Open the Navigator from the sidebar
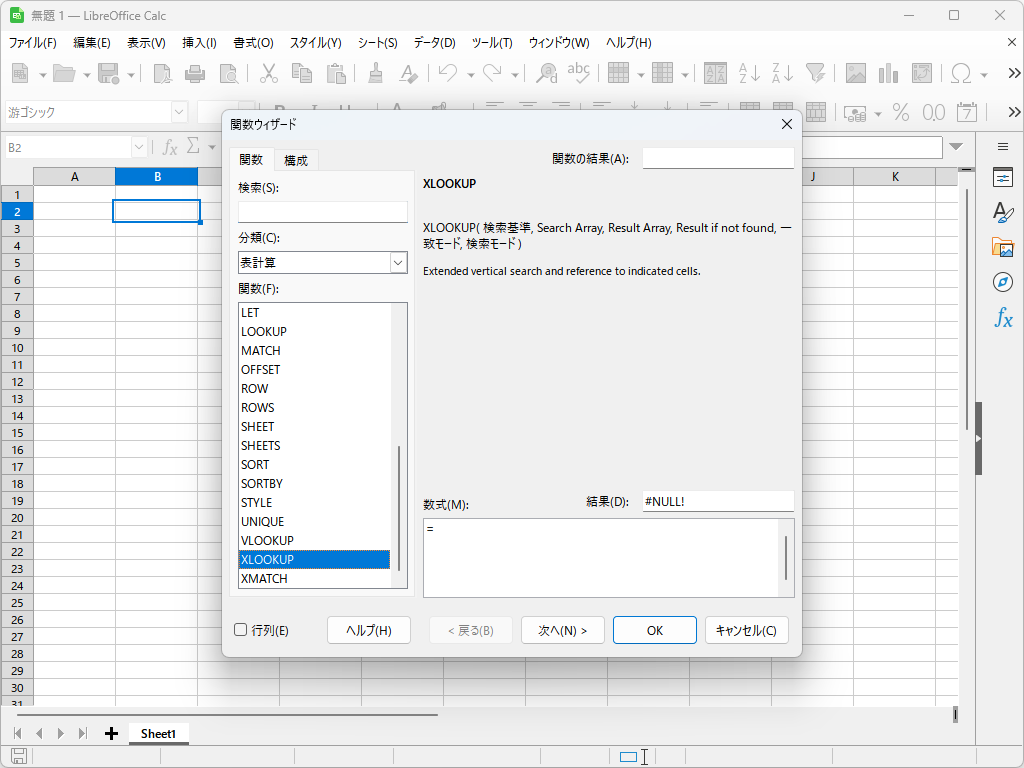 (x=1002, y=282)
